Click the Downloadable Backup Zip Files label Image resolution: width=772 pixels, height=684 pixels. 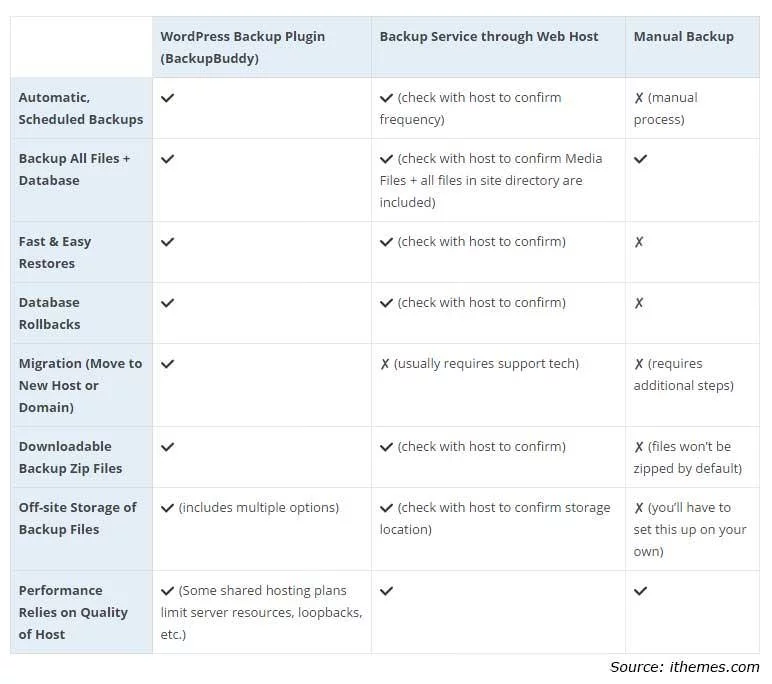(x=70, y=457)
